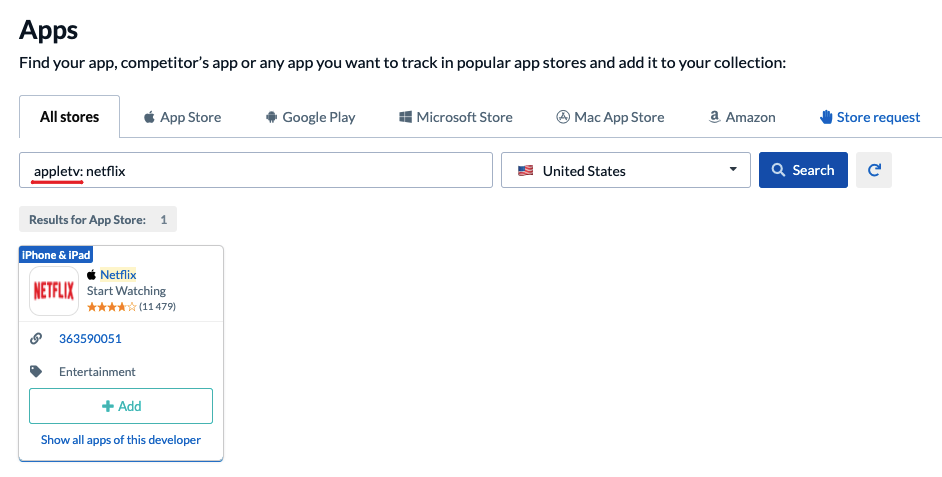Click the Add button on Netflix card
This screenshot has width=942, height=477.
[121, 406]
